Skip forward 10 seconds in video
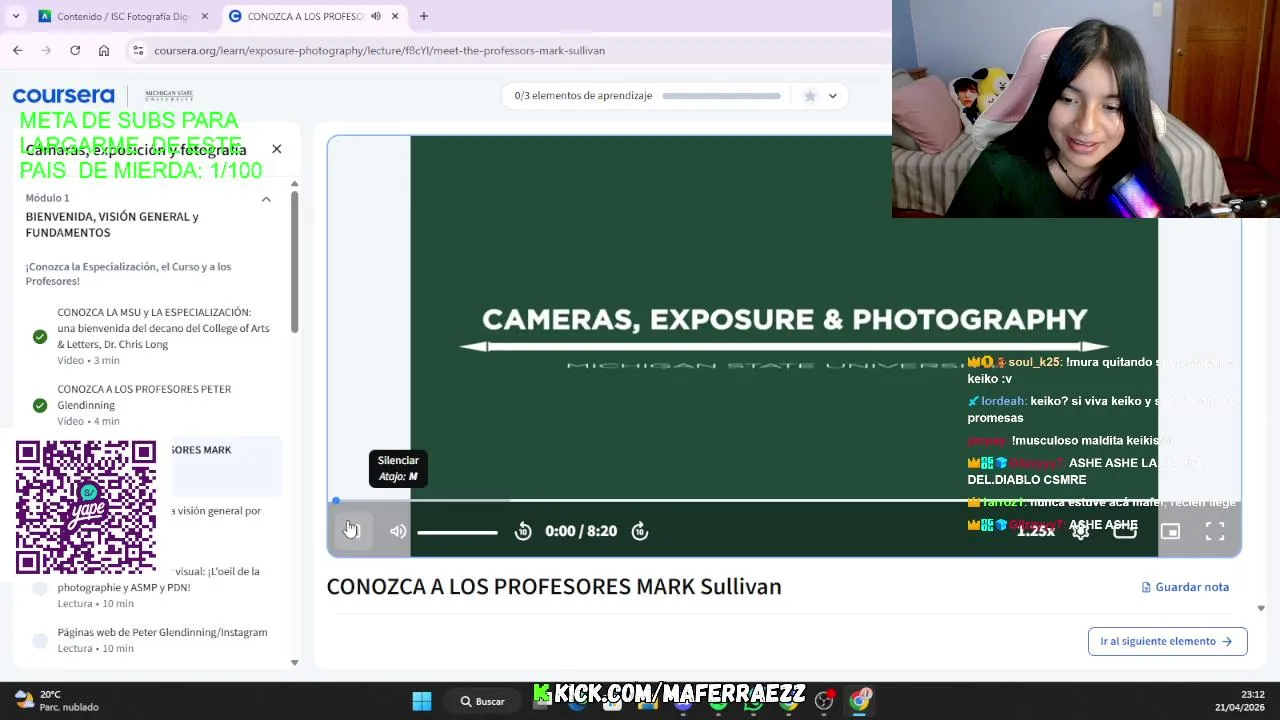This screenshot has width=1280, height=720. point(640,531)
